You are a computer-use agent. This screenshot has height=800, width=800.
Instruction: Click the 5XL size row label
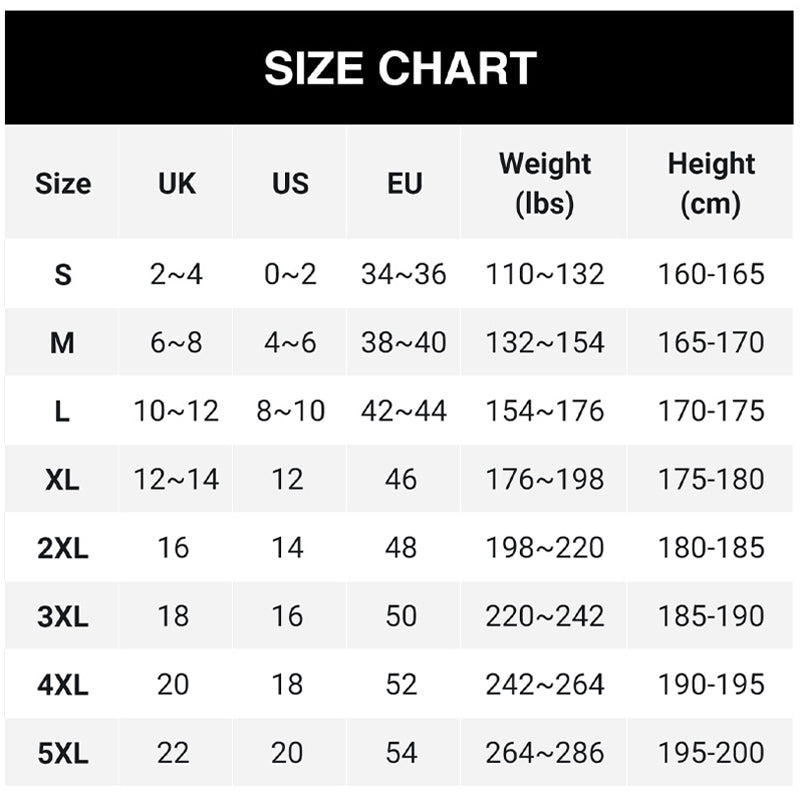[x=62, y=753]
